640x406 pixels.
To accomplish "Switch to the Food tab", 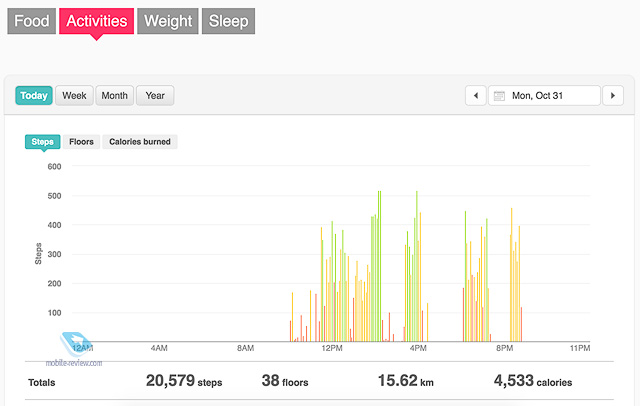I will (31, 21).
